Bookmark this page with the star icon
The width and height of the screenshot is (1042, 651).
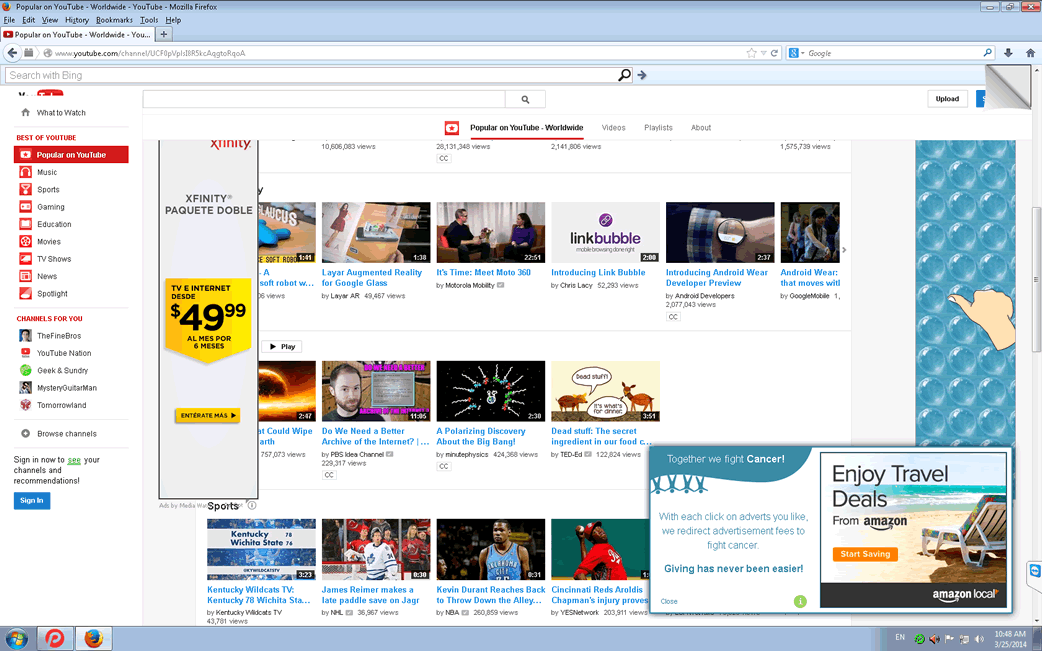(751, 53)
